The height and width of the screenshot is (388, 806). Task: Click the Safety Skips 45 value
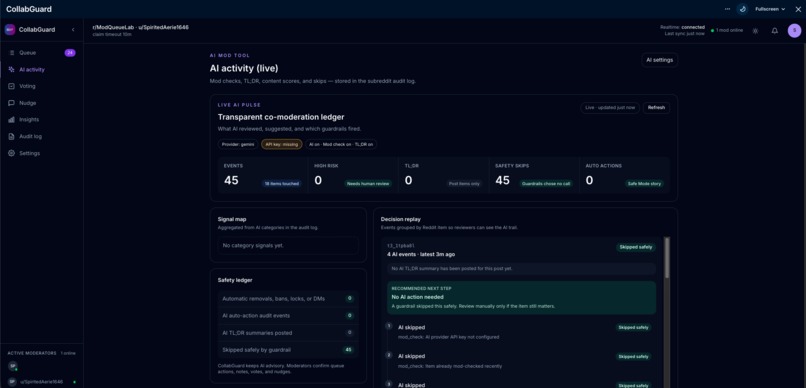tap(502, 180)
